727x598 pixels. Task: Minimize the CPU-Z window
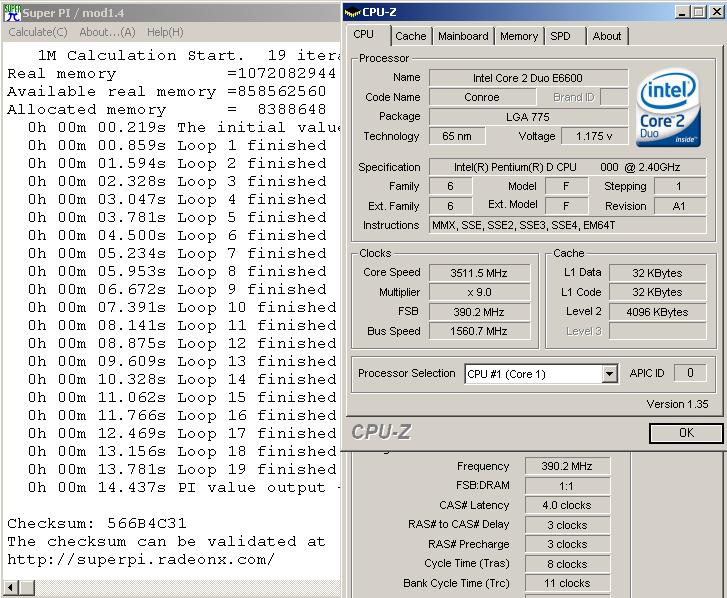[681, 13]
